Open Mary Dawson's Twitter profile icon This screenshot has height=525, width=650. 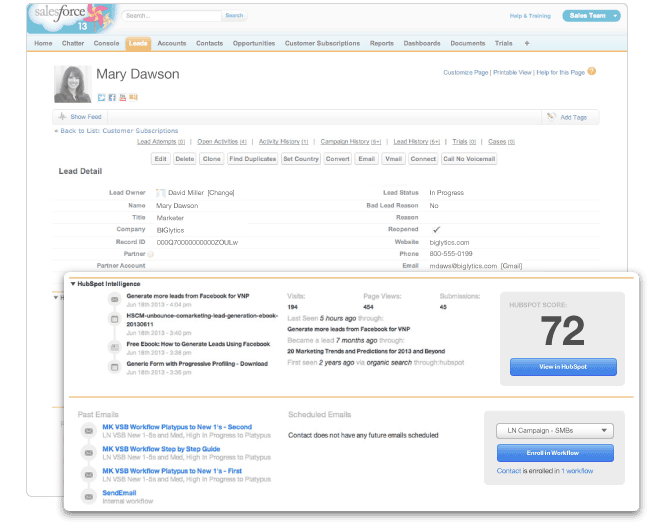(x=101, y=97)
